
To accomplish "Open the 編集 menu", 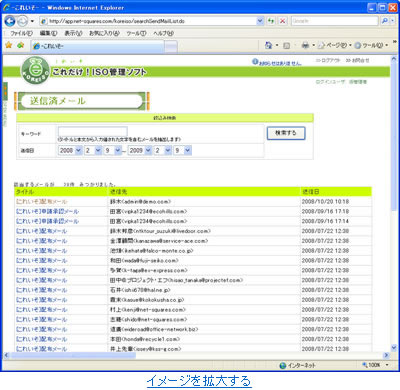I will pos(48,33).
